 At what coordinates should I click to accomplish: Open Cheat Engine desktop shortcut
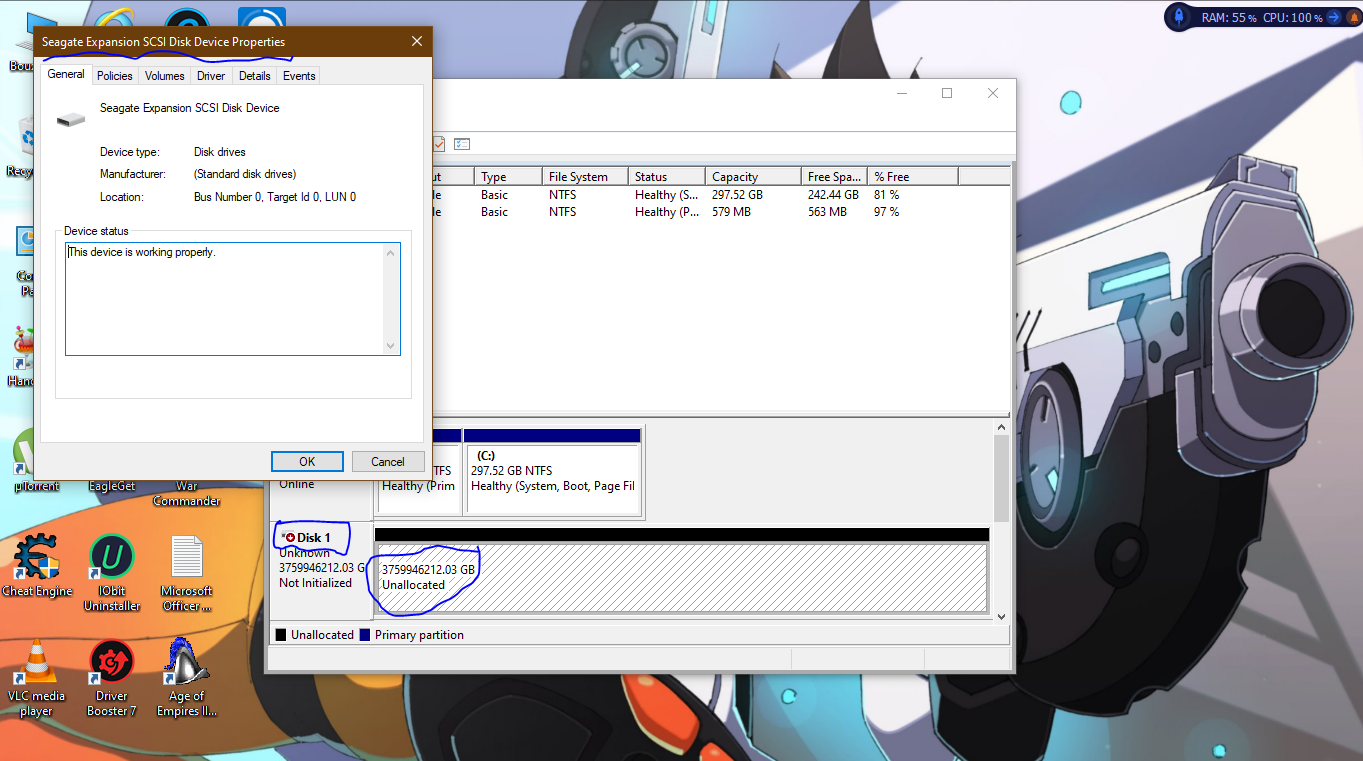(x=37, y=565)
